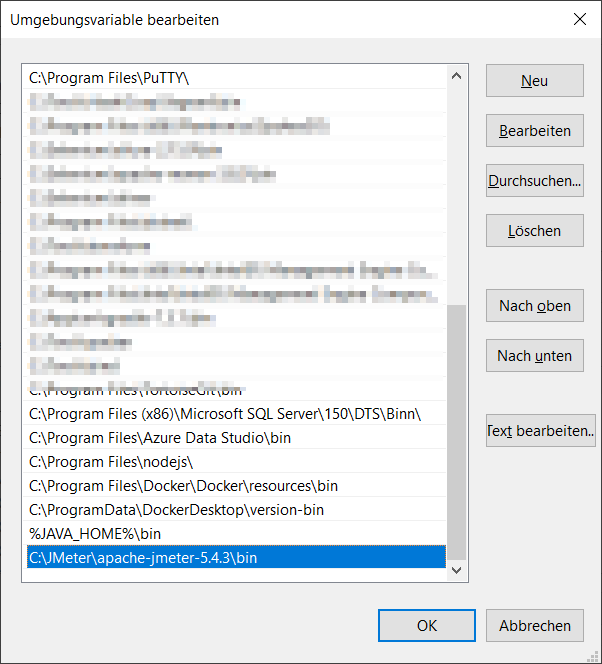Cancel the dialog with Abbrechen
Image resolution: width=602 pixels, height=664 pixels.
coord(534,626)
